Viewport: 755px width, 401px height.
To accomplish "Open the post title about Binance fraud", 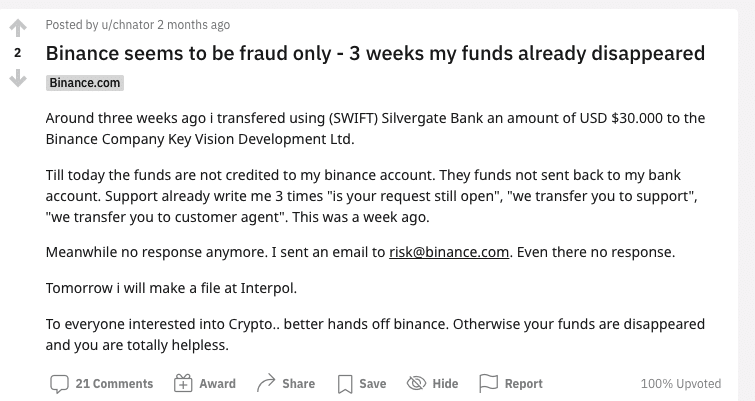I will [375, 53].
